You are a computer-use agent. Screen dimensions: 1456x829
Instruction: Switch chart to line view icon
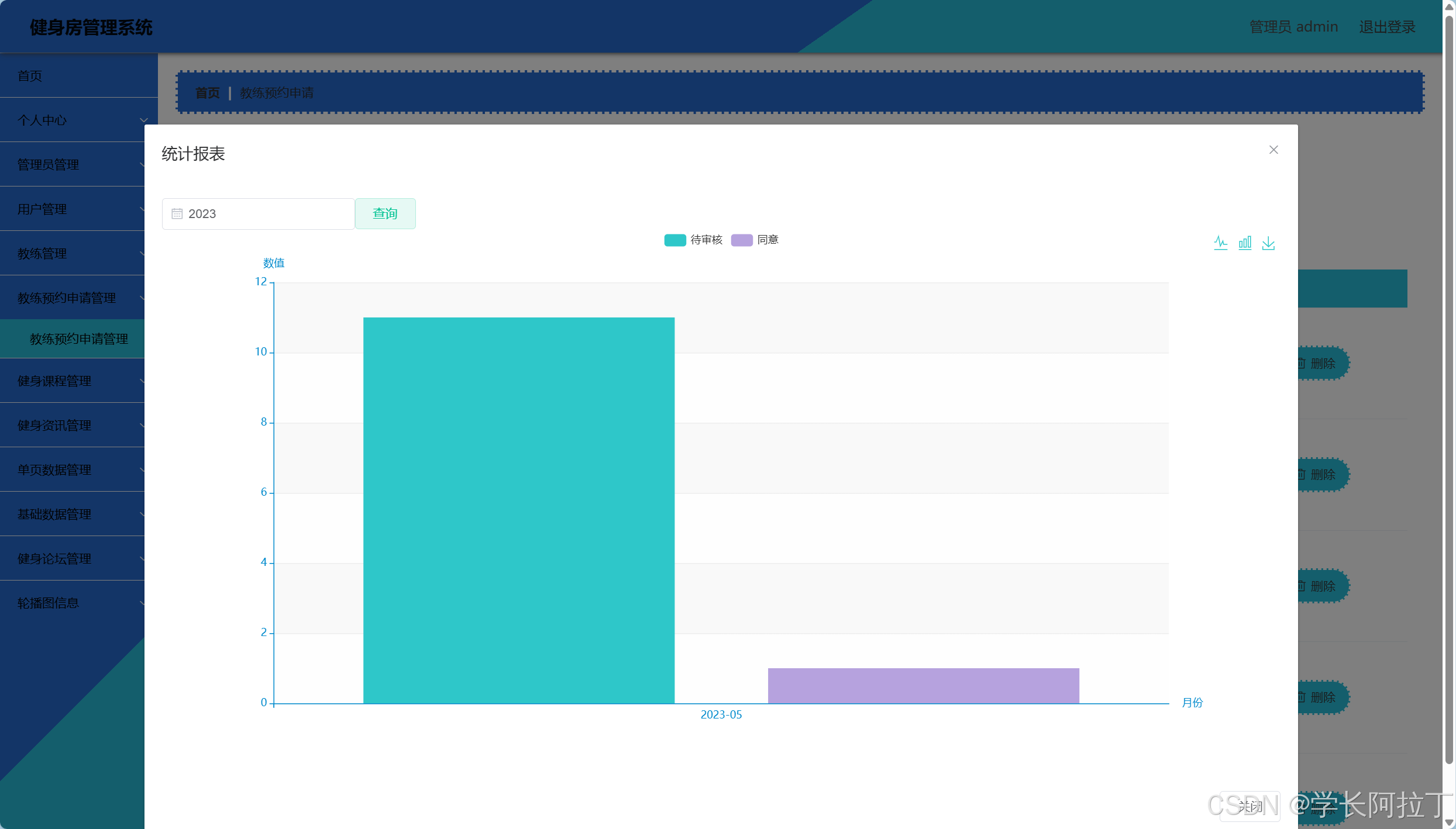click(x=1220, y=243)
